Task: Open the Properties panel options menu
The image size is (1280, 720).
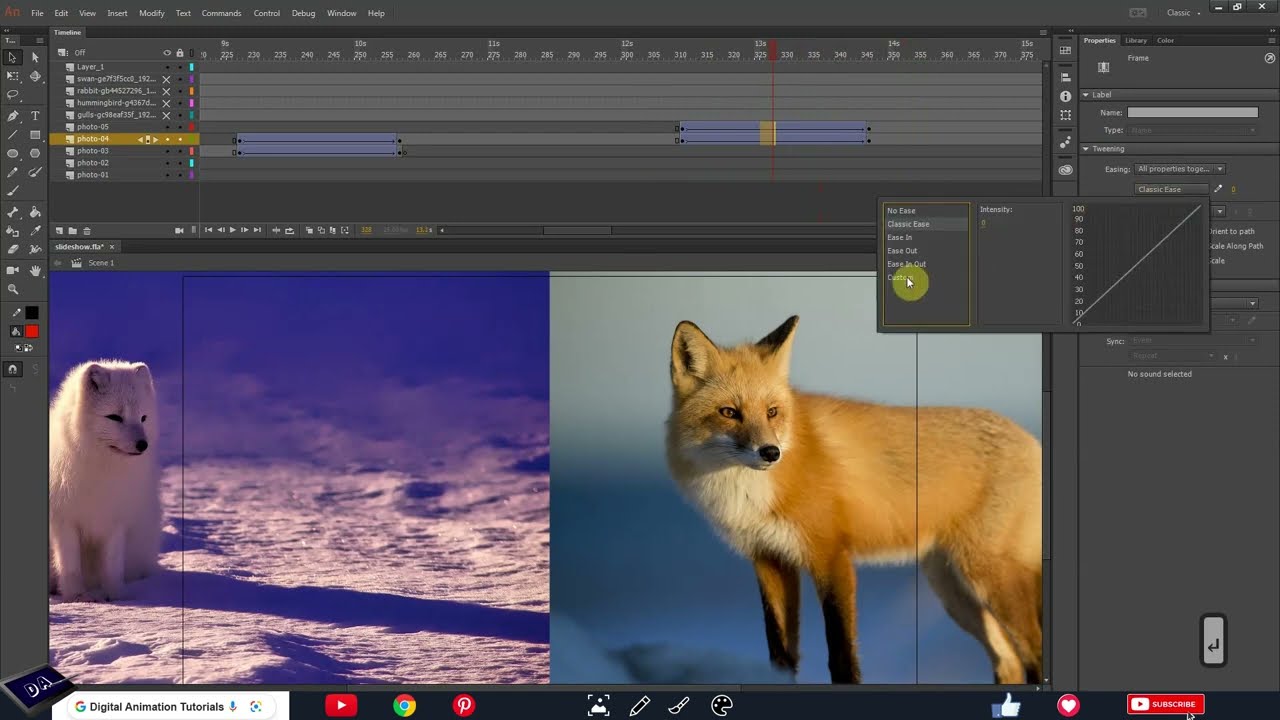Action: click(x=1270, y=40)
